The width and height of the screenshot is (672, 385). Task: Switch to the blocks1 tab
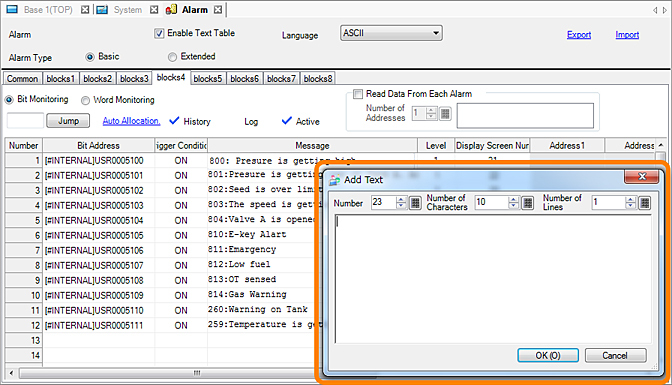pos(60,79)
